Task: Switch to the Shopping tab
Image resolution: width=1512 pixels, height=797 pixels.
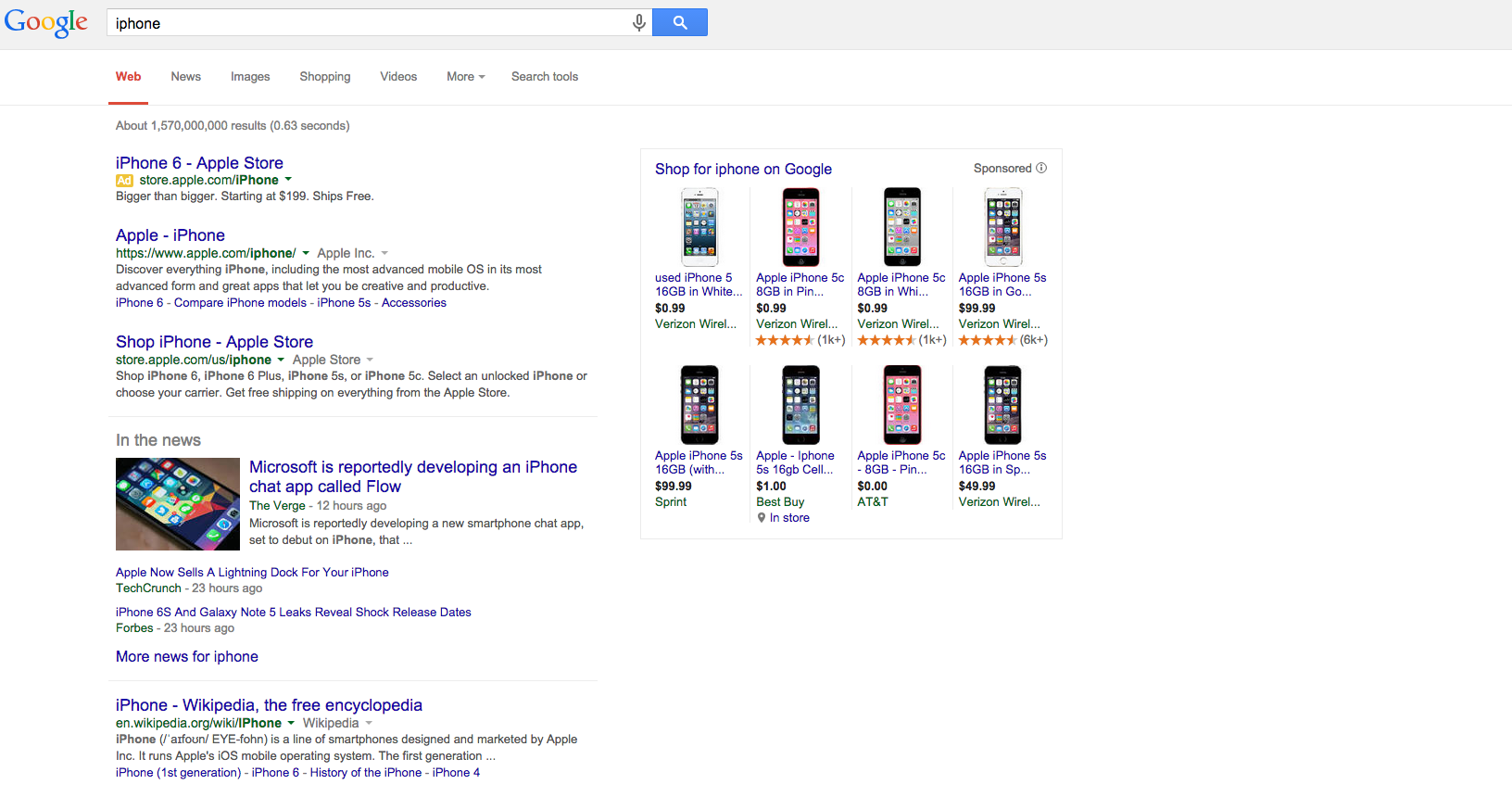Action: [325, 77]
